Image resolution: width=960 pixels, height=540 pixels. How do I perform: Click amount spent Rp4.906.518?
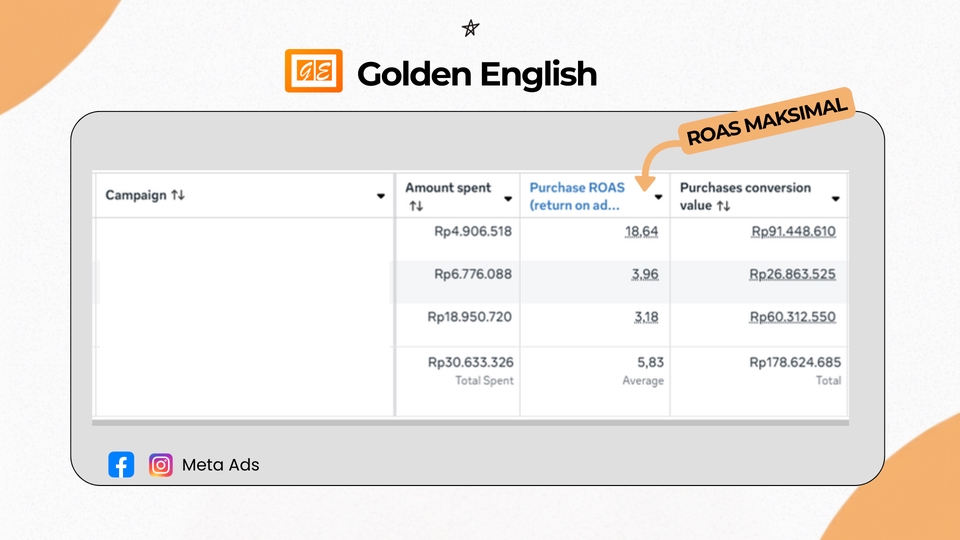pos(473,231)
